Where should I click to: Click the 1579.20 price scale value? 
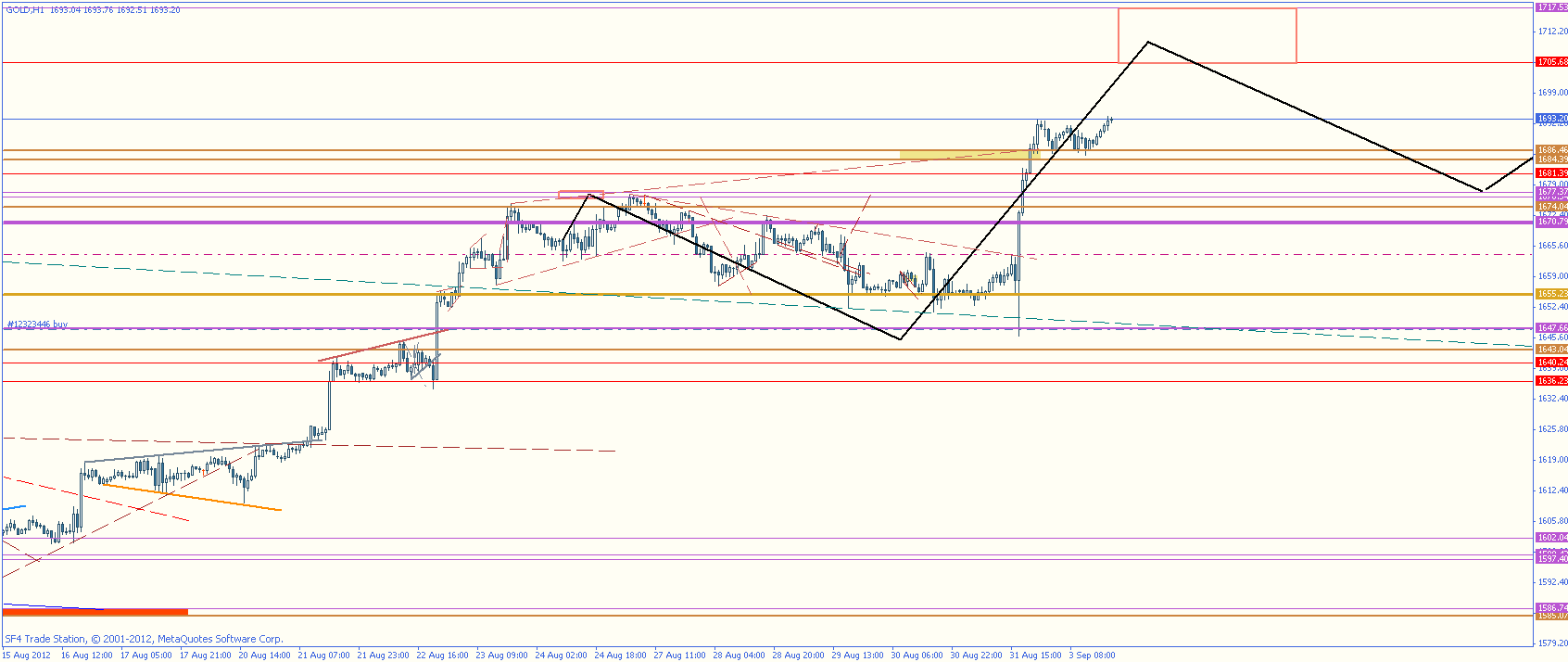[1552, 643]
